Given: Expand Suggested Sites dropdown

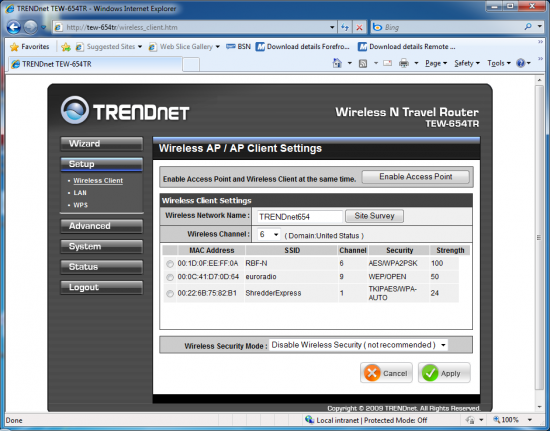Looking at the screenshot, I should pos(140,47).
